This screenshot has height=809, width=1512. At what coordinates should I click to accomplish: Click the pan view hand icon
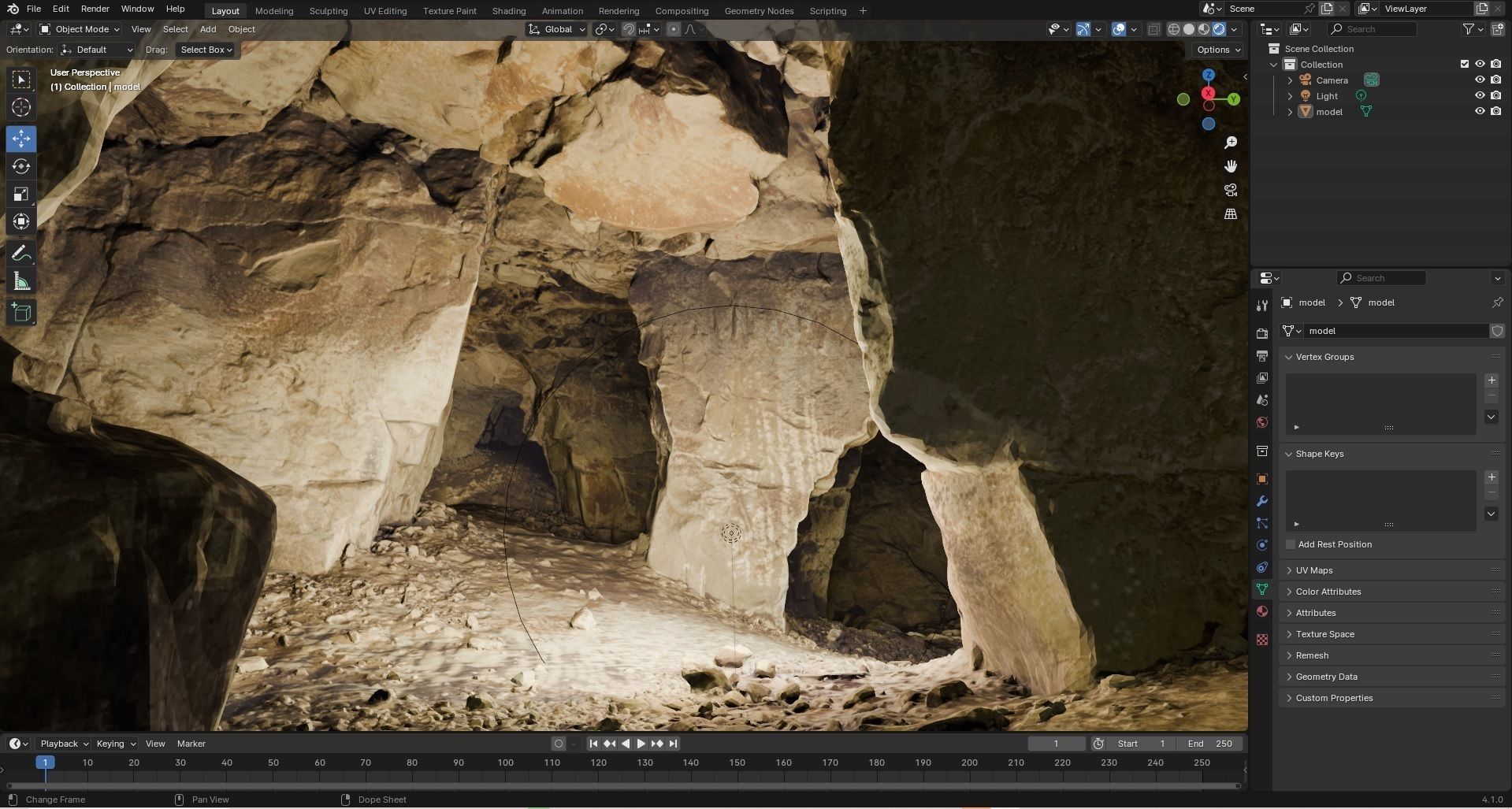click(1231, 166)
